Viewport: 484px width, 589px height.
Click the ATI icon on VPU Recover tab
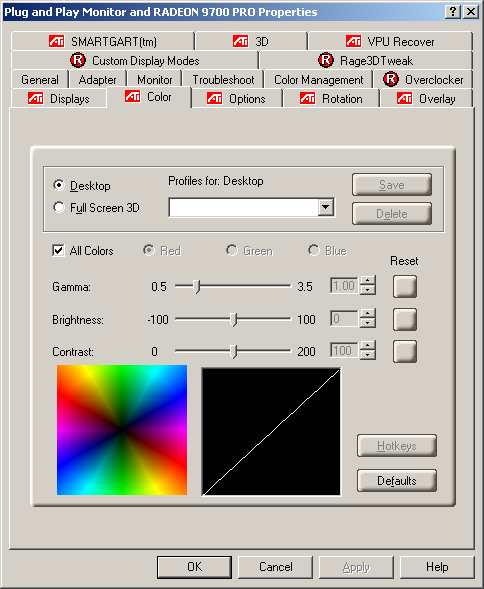coord(353,41)
